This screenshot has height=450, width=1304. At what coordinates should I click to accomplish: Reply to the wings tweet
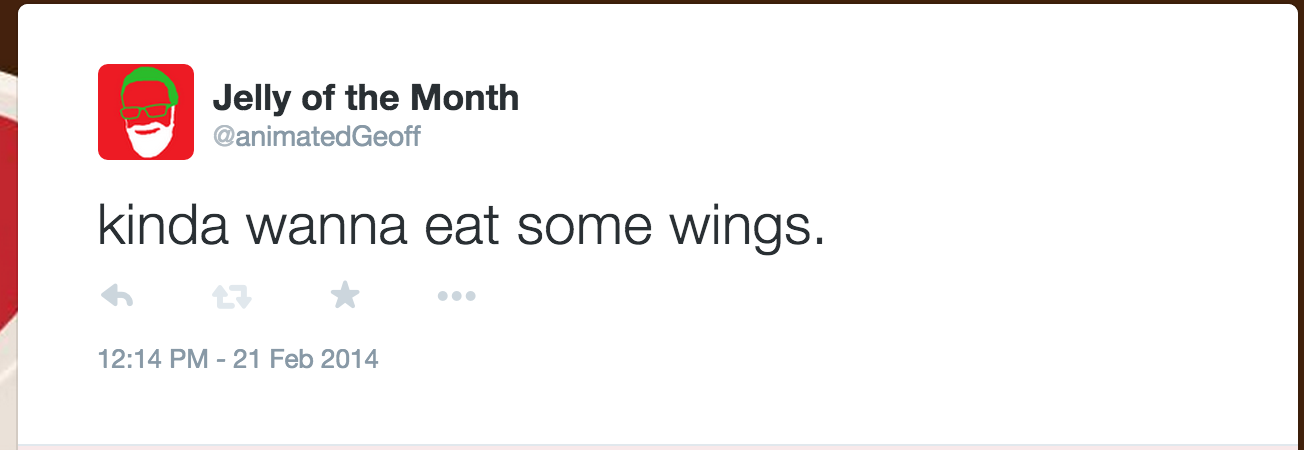click(x=118, y=296)
